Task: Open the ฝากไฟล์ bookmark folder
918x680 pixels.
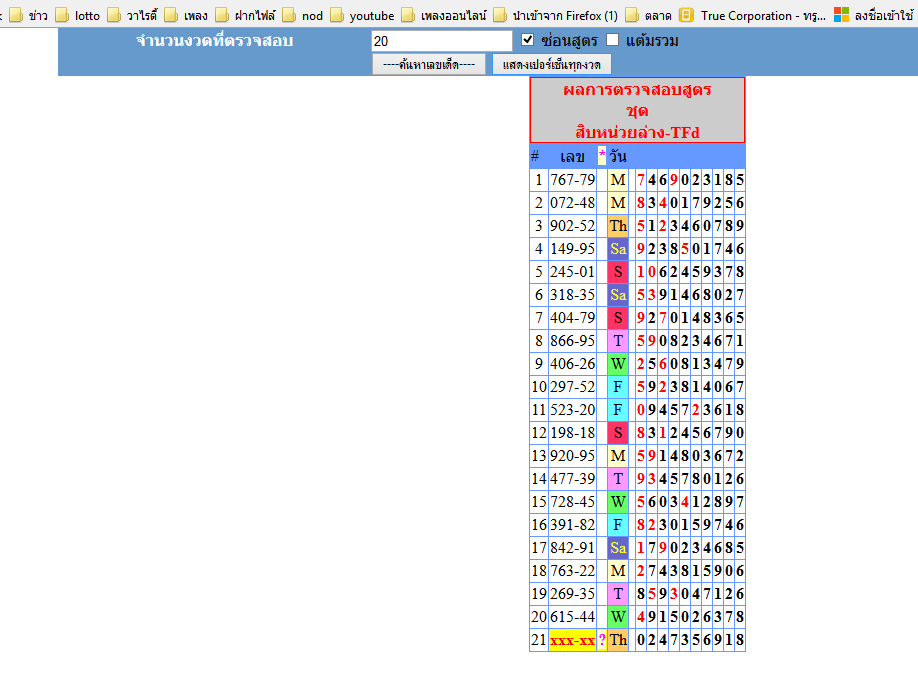Action: (x=245, y=15)
